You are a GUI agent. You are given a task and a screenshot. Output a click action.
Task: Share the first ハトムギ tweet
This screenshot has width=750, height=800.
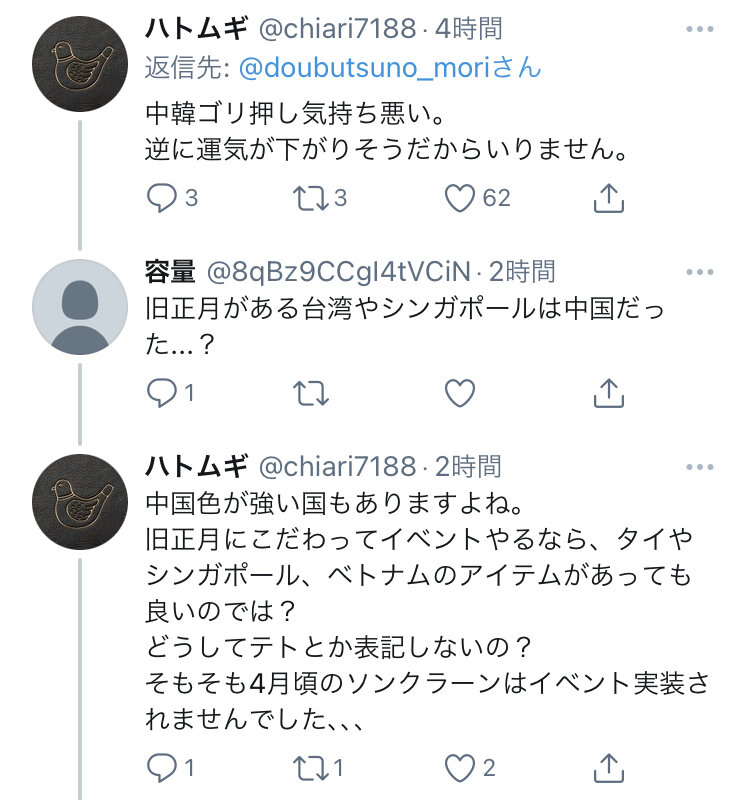click(608, 199)
